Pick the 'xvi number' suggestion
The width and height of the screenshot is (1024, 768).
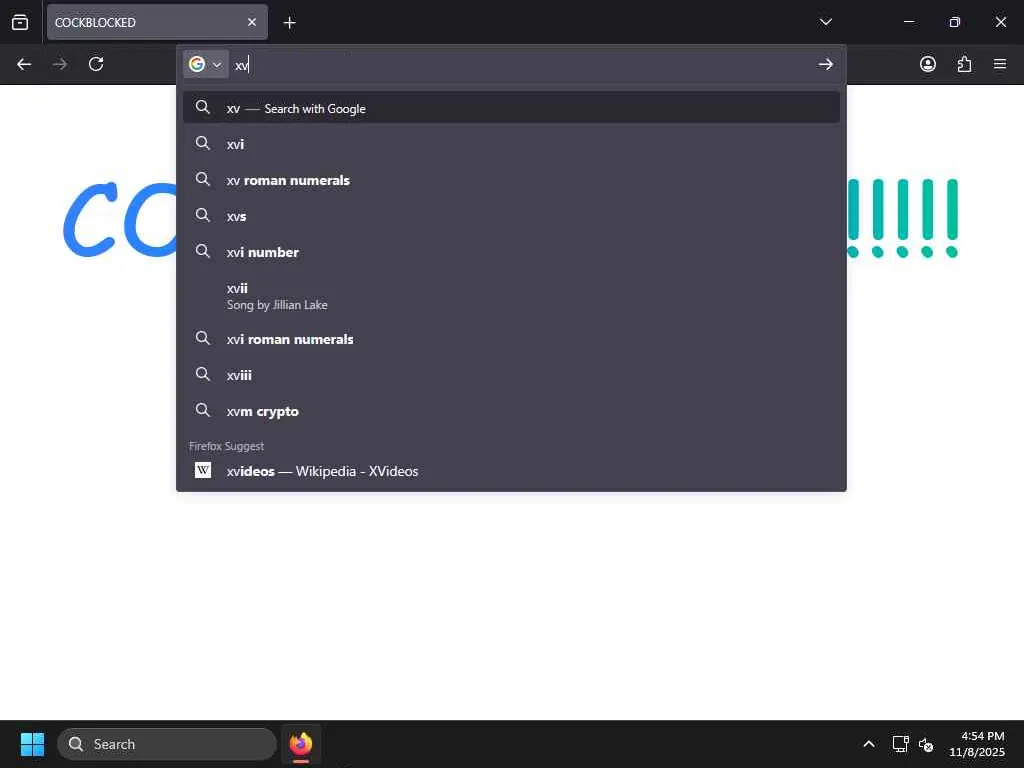[x=511, y=251]
